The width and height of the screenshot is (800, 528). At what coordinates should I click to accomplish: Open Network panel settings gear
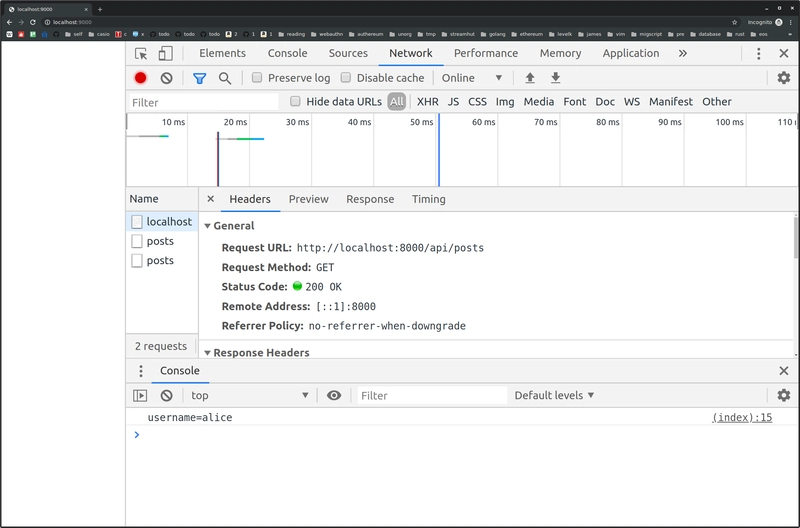[784, 78]
